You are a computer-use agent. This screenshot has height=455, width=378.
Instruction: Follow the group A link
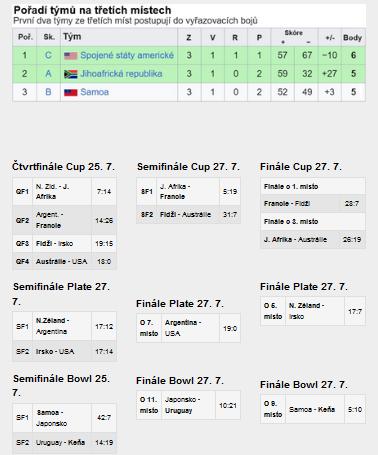pos(48,74)
